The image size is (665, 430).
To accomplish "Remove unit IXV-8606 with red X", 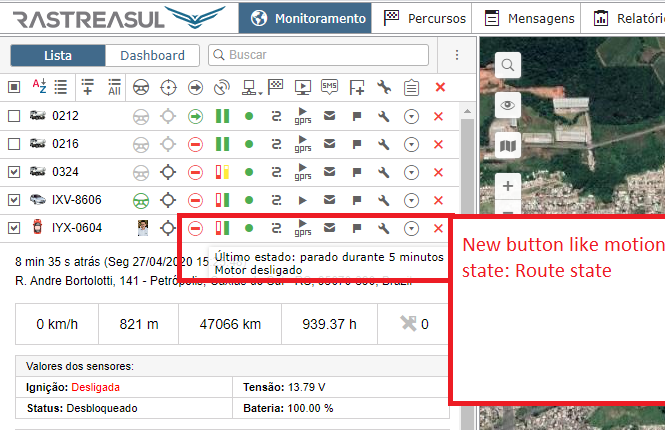I will (438, 200).
